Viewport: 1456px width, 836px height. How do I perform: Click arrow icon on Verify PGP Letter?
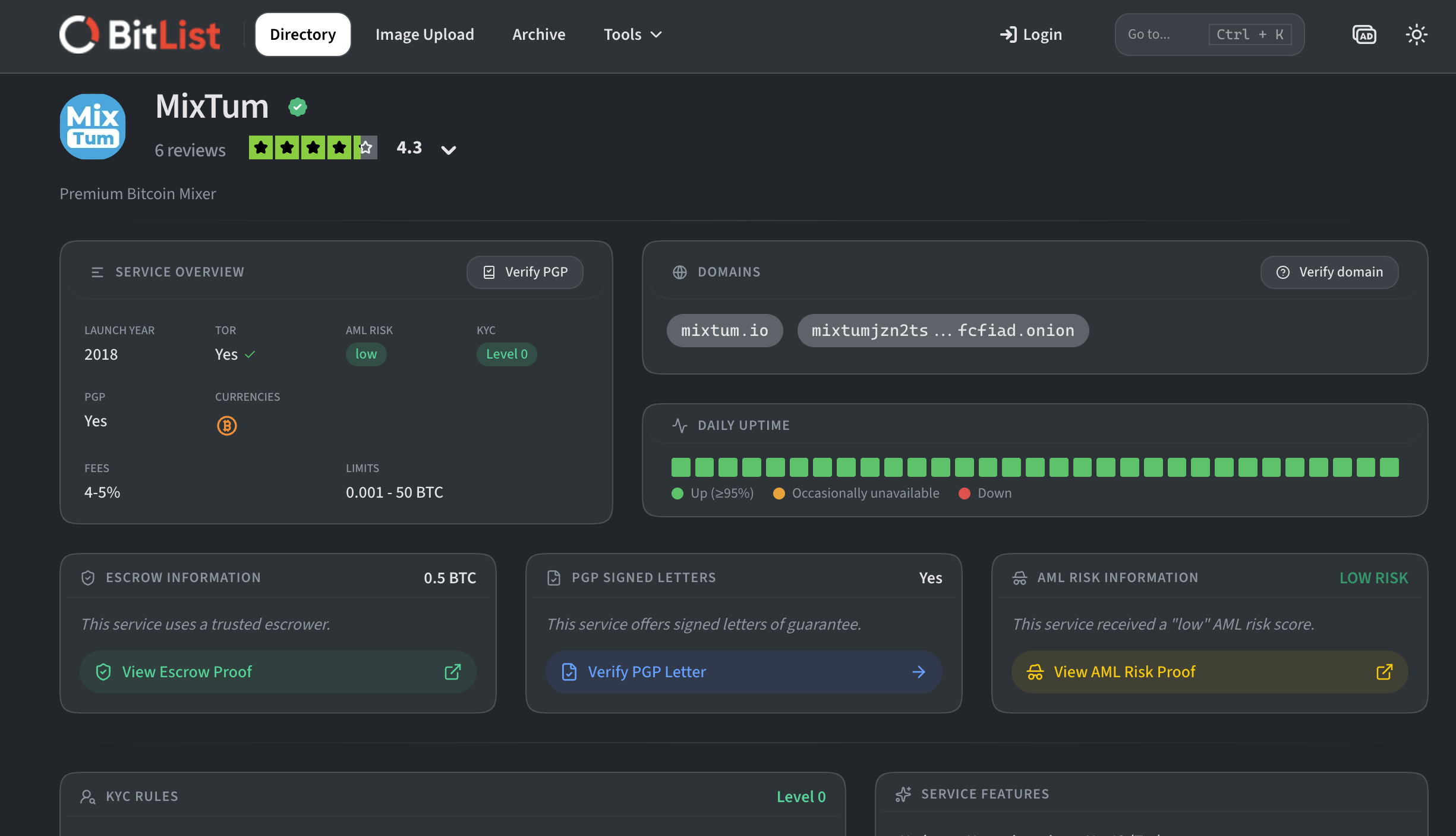919,672
